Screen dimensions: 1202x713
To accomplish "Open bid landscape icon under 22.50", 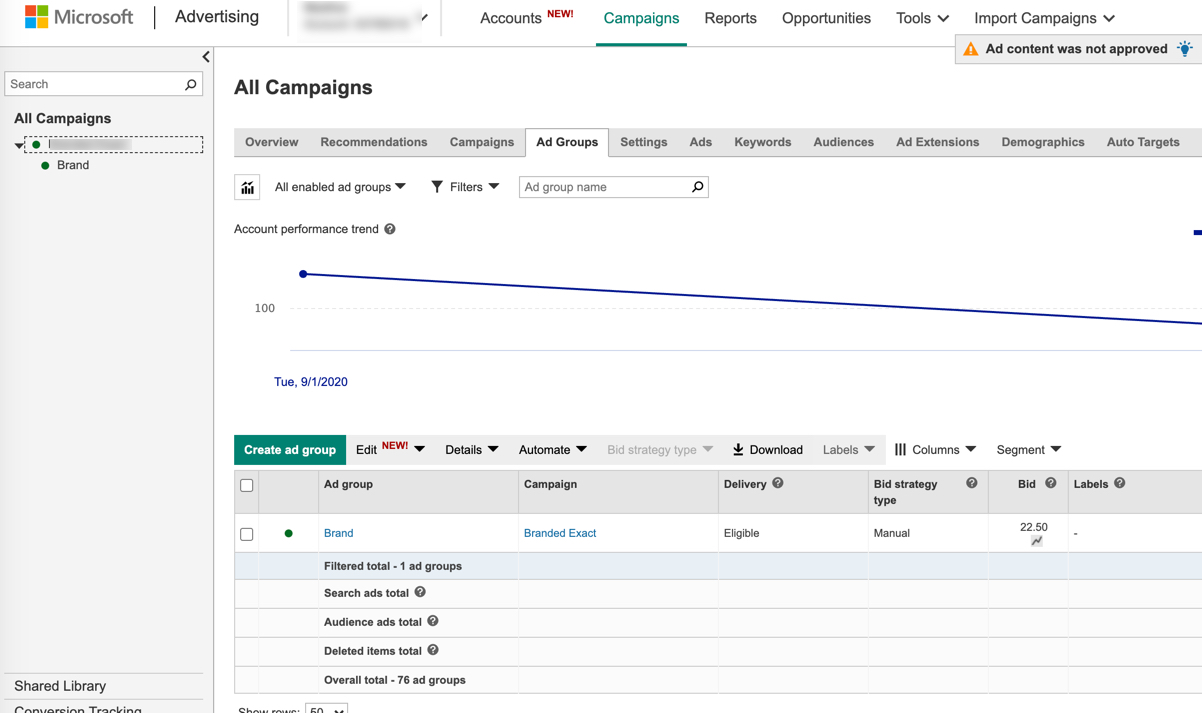I will tap(1036, 541).
